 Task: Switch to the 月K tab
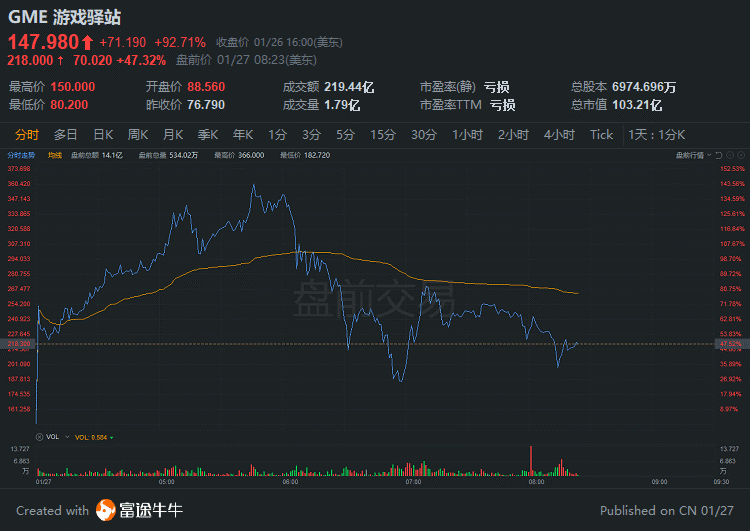click(173, 135)
